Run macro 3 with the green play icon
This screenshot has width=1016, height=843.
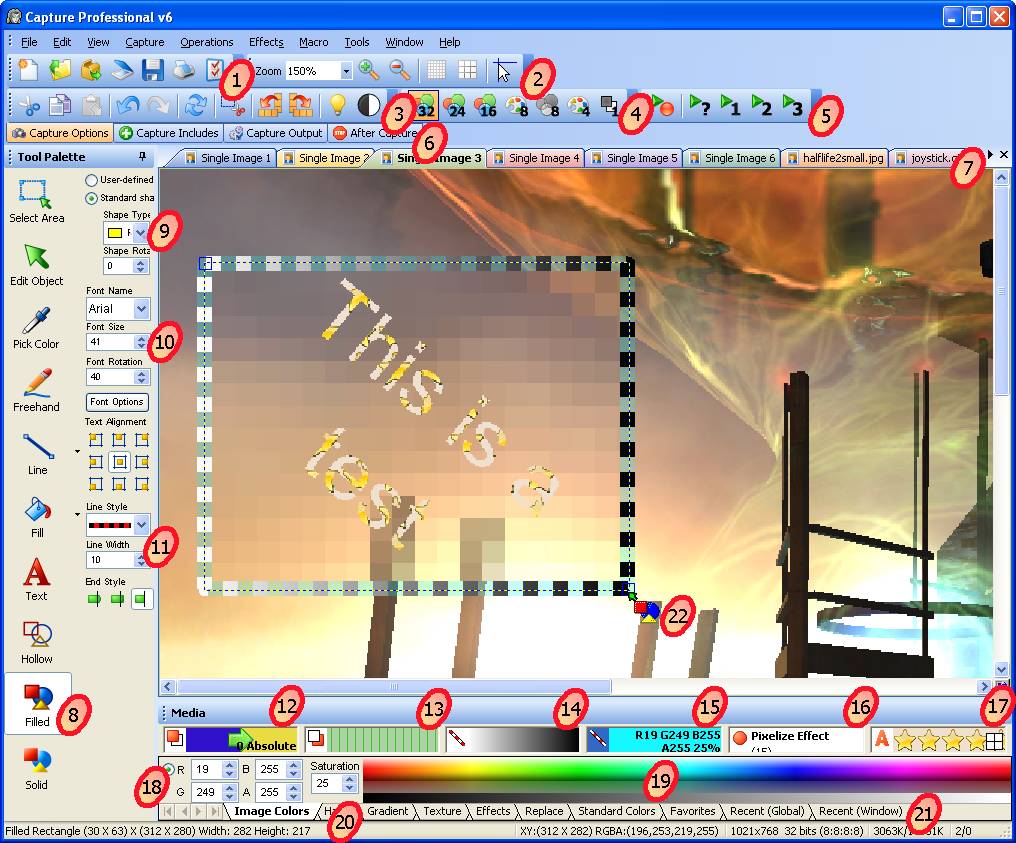tap(793, 105)
